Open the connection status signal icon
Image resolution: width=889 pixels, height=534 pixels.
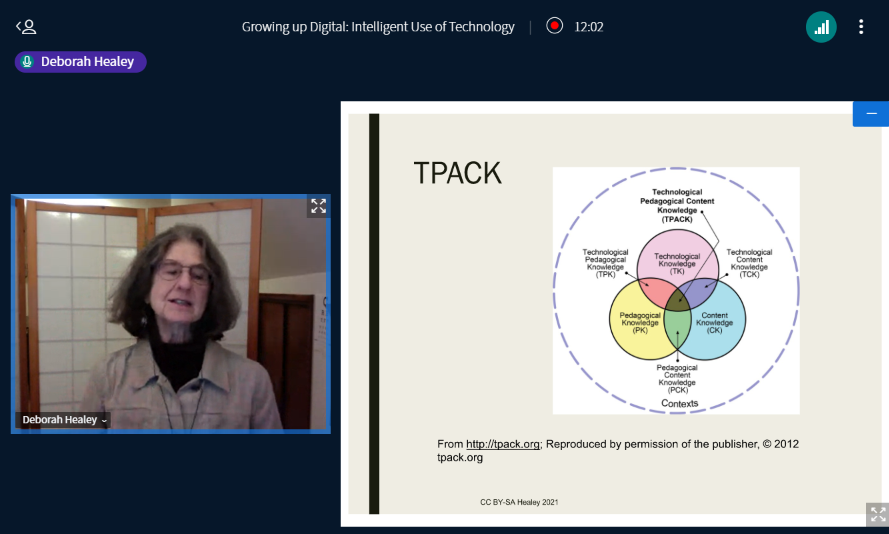[821, 27]
